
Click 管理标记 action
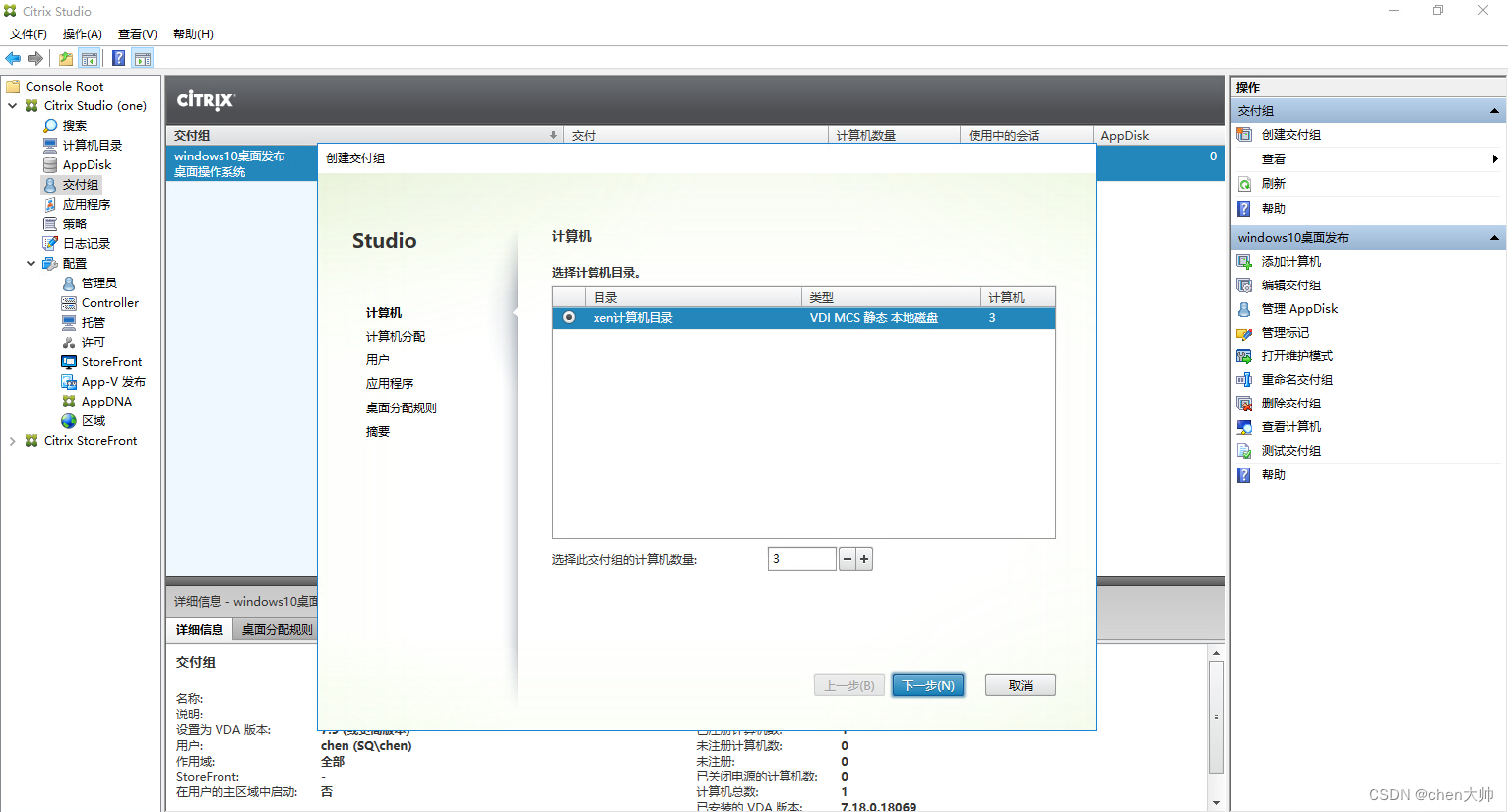coord(1285,333)
